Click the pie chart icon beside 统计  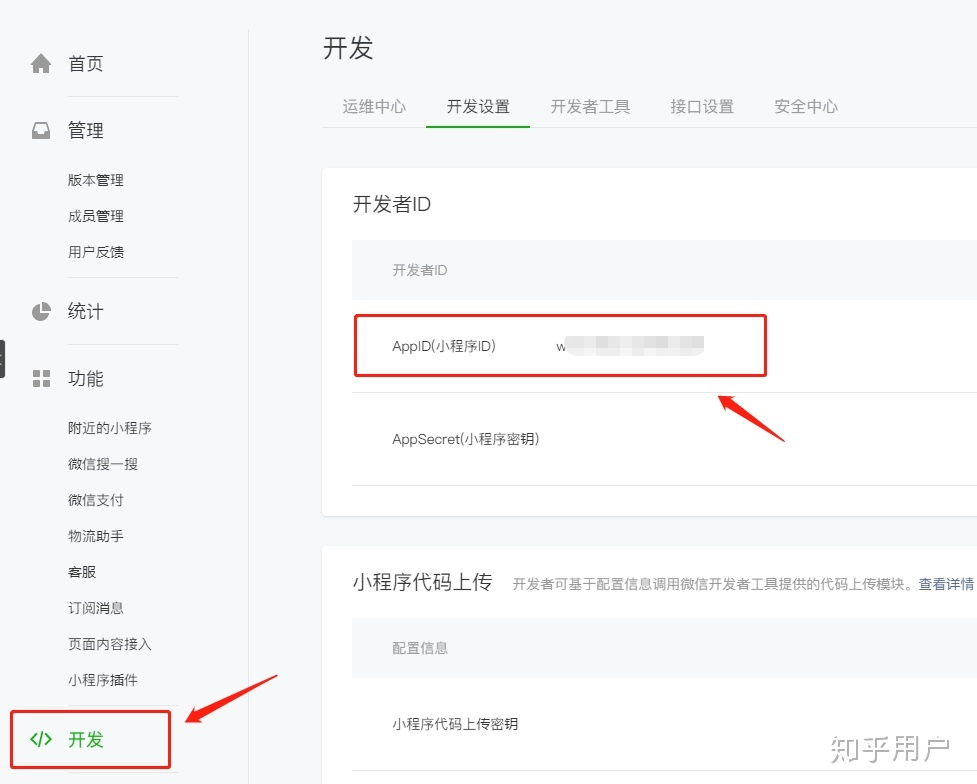click(x=41, y=312)
